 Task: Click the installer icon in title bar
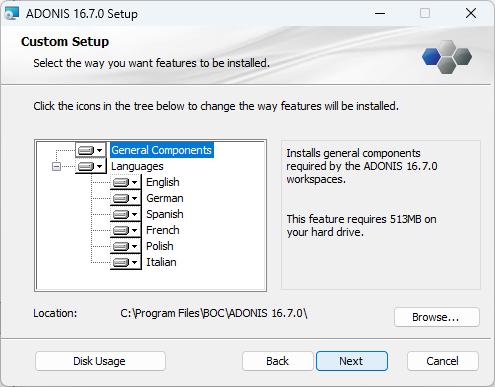pos(12,14)
